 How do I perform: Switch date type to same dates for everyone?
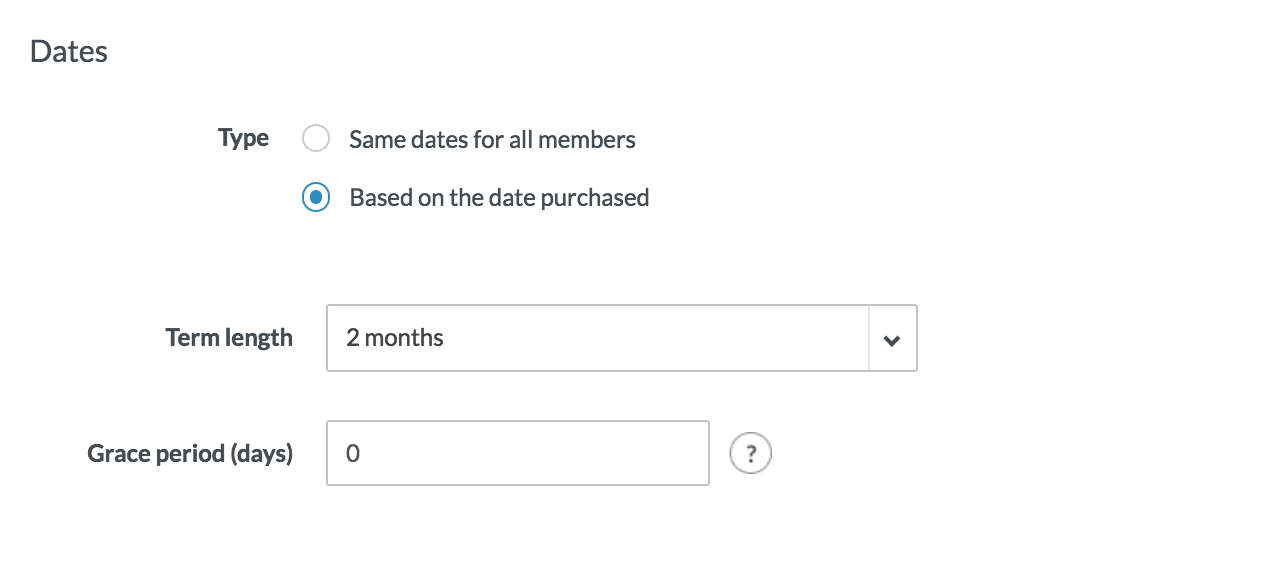(316, 139)
